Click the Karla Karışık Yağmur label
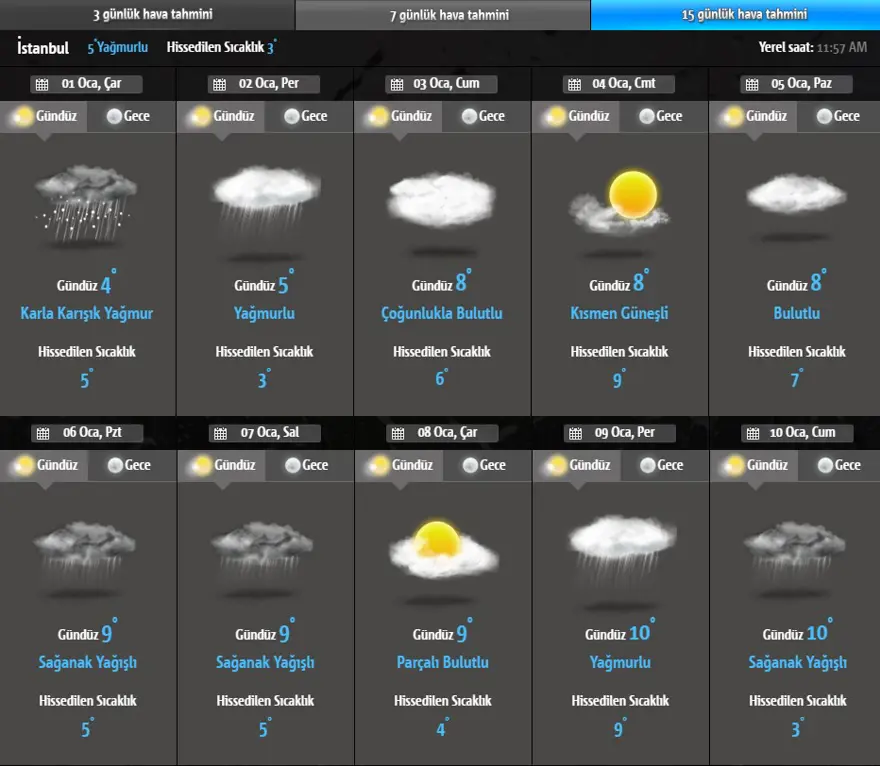The height and width of the screenshot is (766, 880). (87, 313)
